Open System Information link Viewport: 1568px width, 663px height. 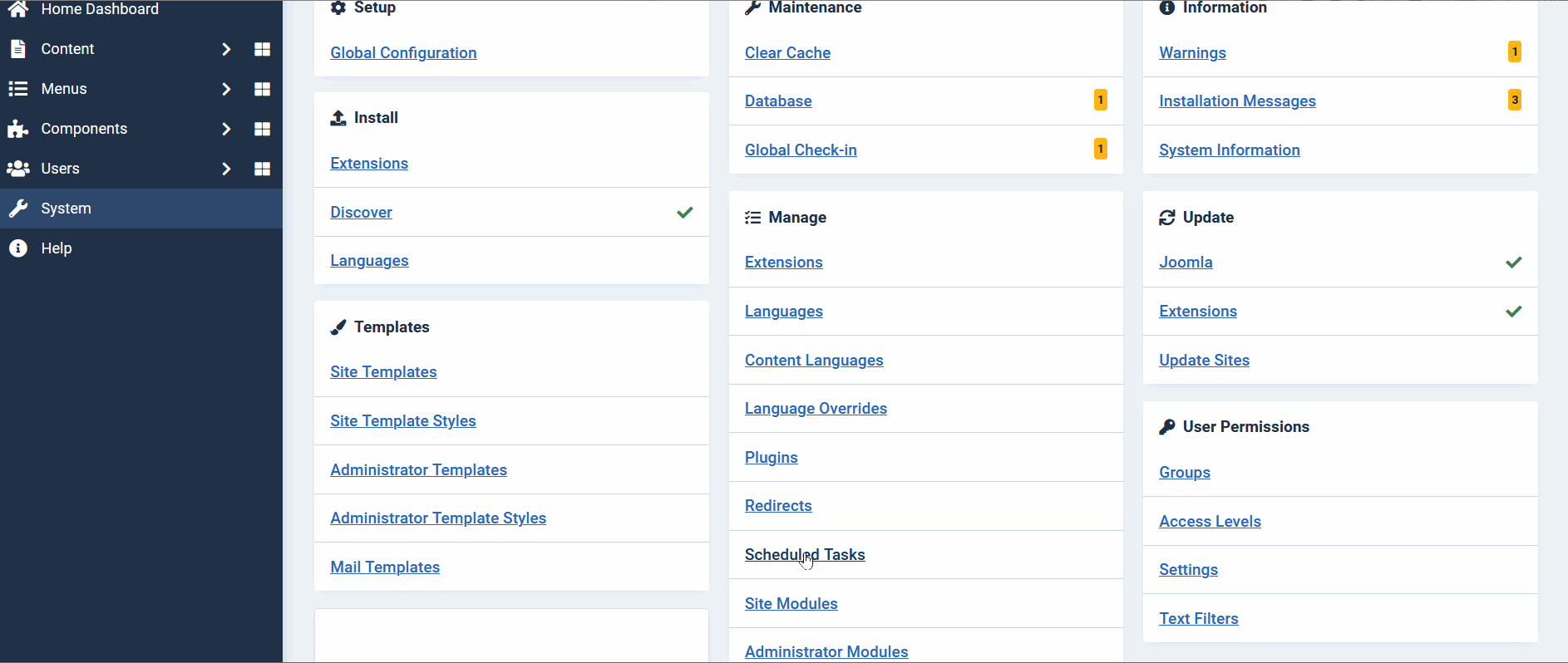click(x=1230, y=150)
